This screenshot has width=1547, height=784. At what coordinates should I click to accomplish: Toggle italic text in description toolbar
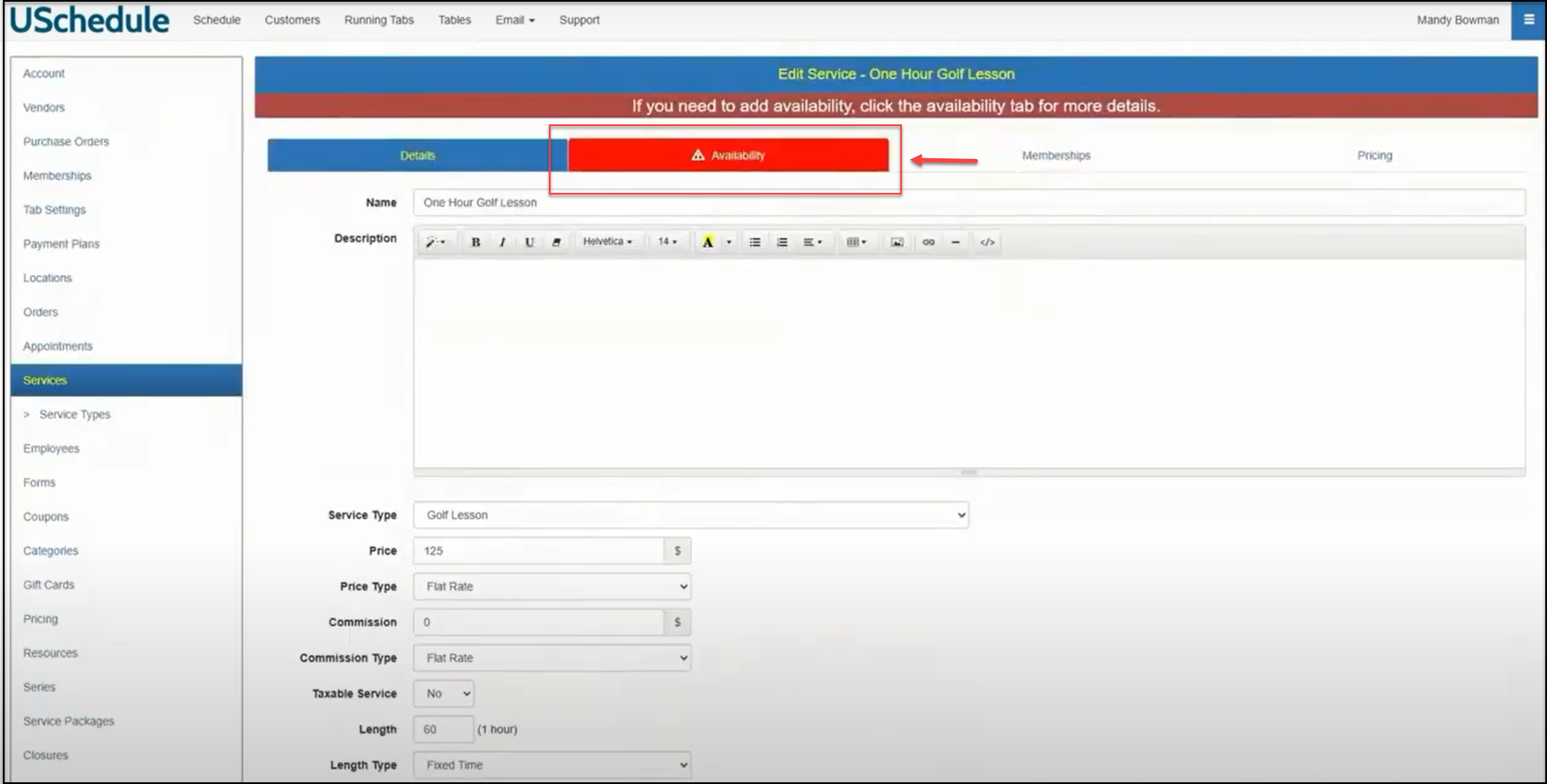502,242
